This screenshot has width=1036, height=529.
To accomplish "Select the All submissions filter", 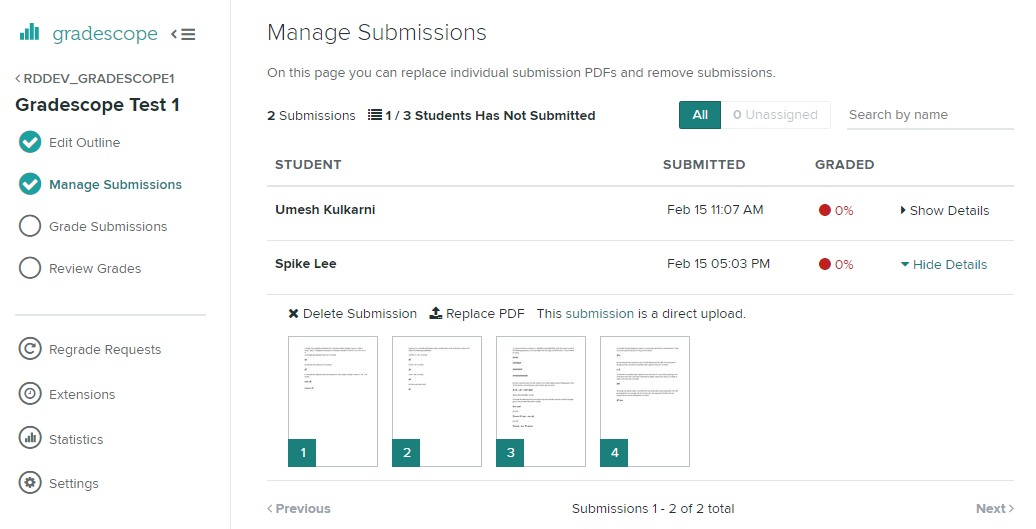I will pos(700,115).
